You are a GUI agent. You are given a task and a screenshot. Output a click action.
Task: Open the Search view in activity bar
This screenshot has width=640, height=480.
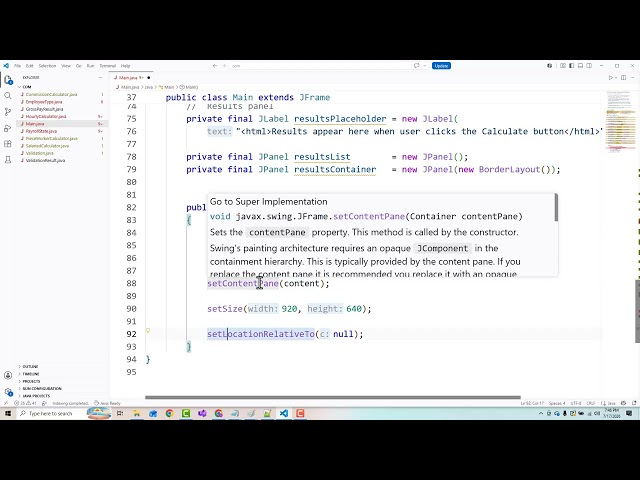[8, 96]
